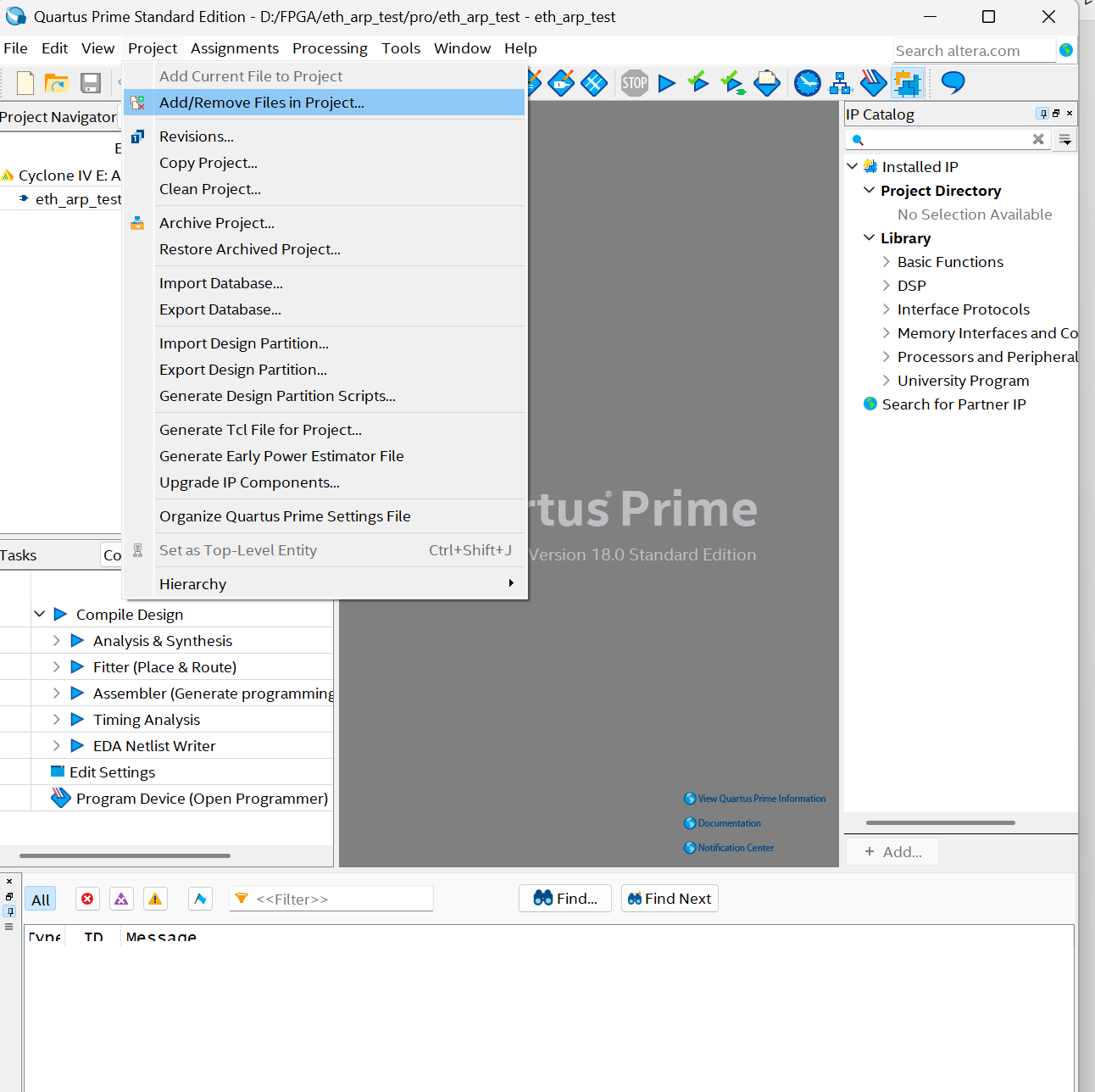Image resolution: width=1095 pixels, height=1092 pixels.
Task: Choose Archive Project menu entry
Action: (x=325, y=223)
